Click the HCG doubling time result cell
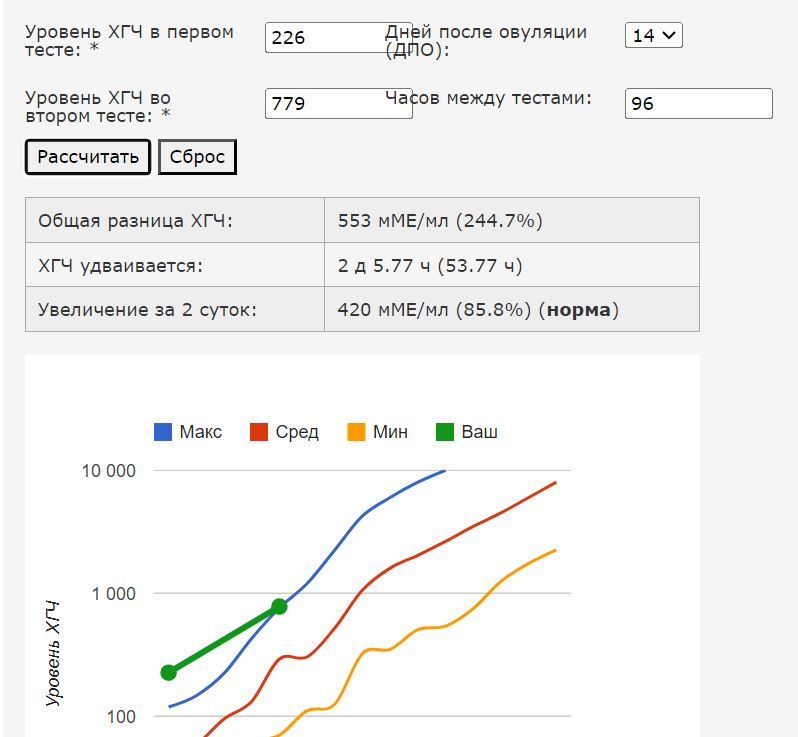 430,266
